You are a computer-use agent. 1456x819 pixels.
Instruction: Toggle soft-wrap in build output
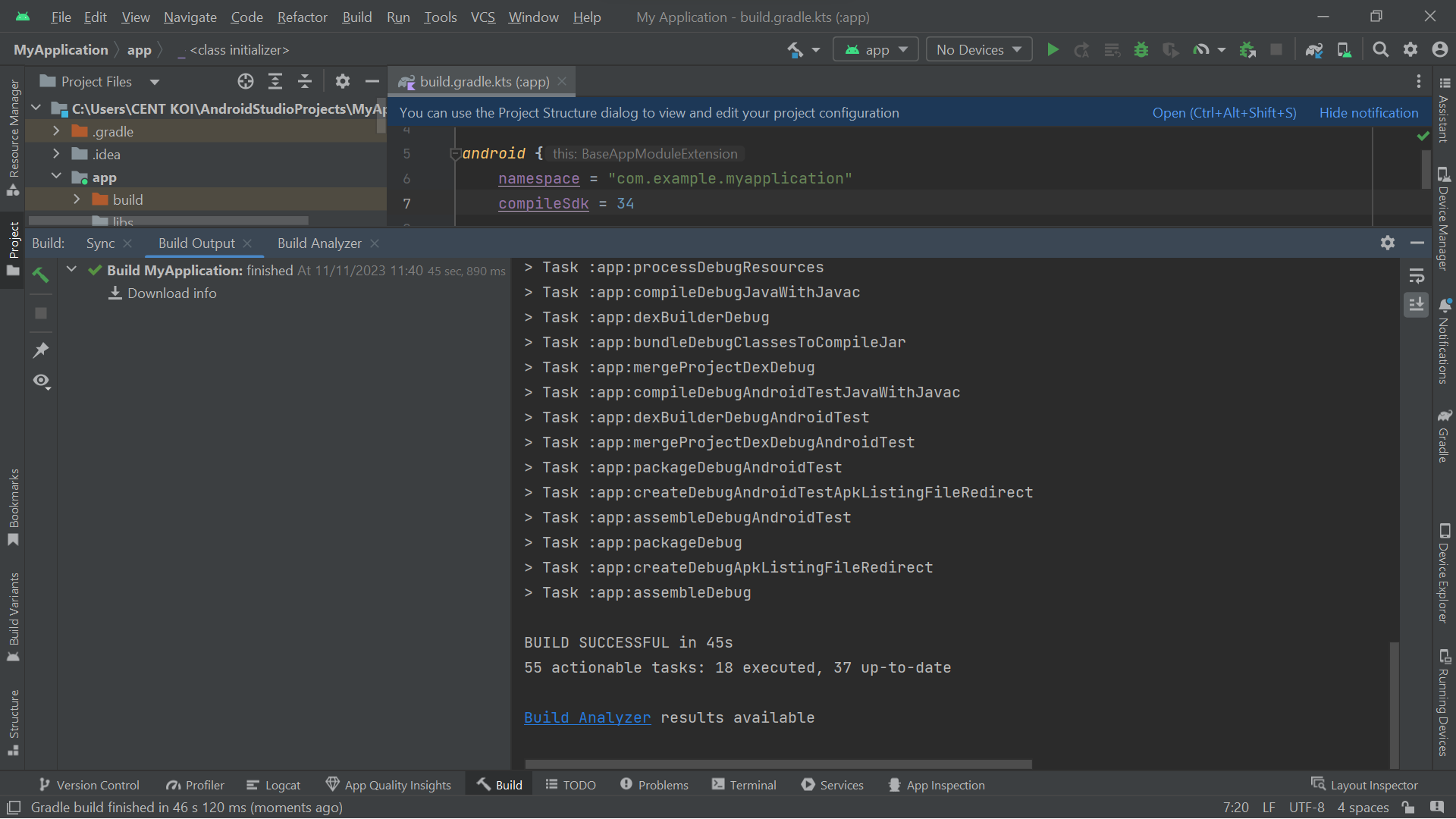(x=1417, y=276)
